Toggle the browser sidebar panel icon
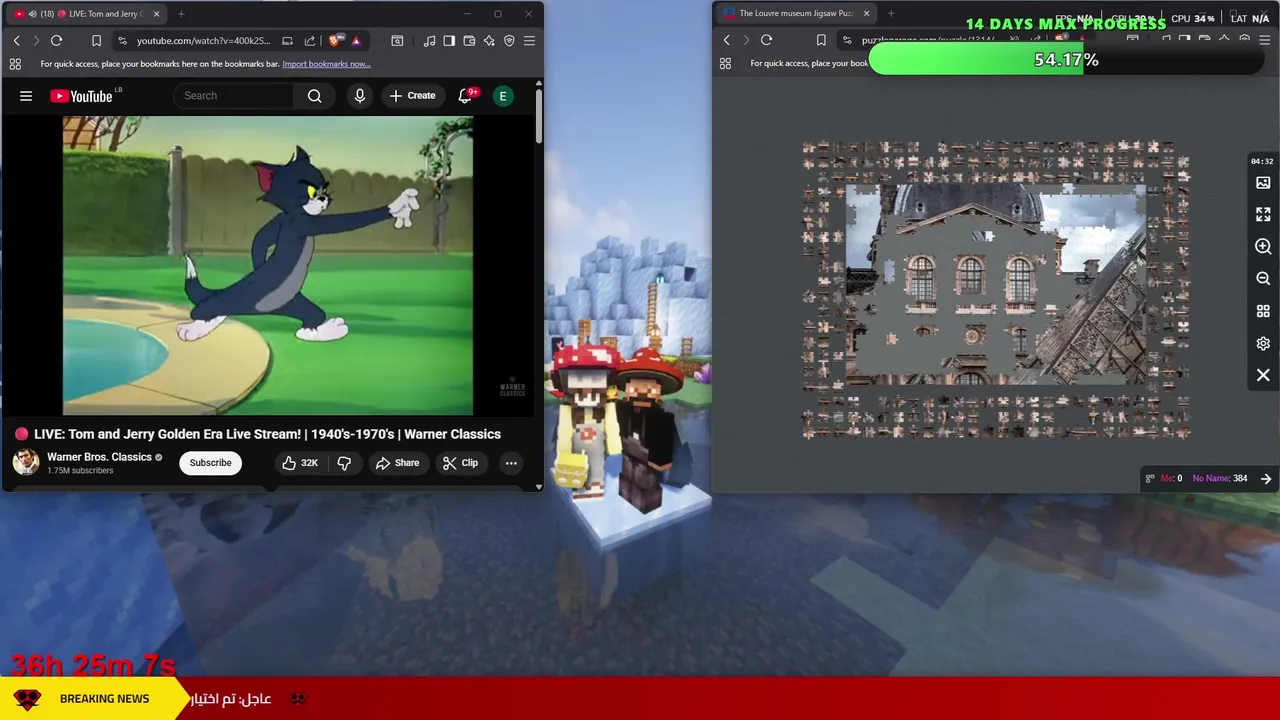Image resolution: width=1280 pixels, height=720 pixels. point(449,41)
